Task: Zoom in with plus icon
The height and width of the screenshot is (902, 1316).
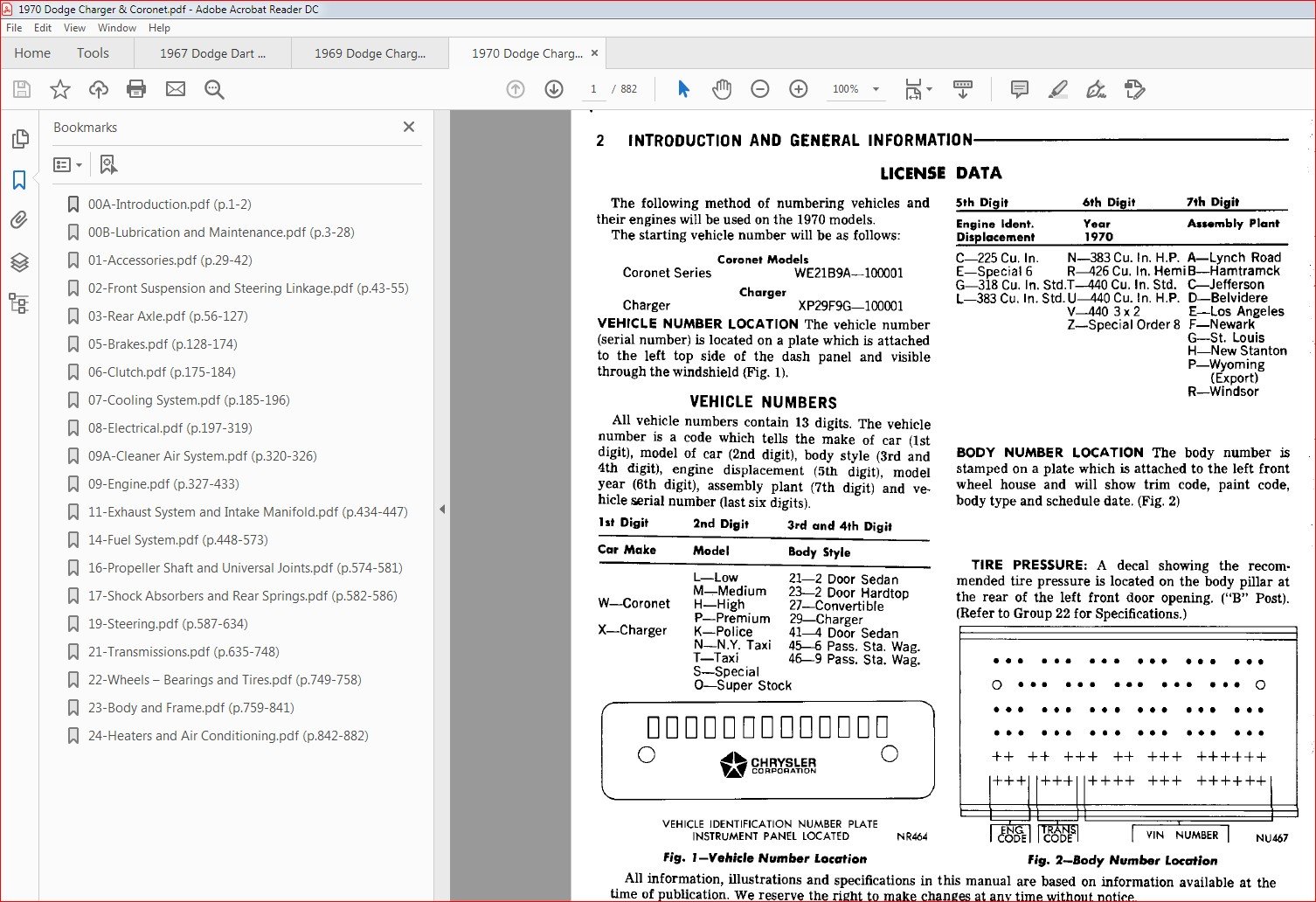Action: point(799,89)
